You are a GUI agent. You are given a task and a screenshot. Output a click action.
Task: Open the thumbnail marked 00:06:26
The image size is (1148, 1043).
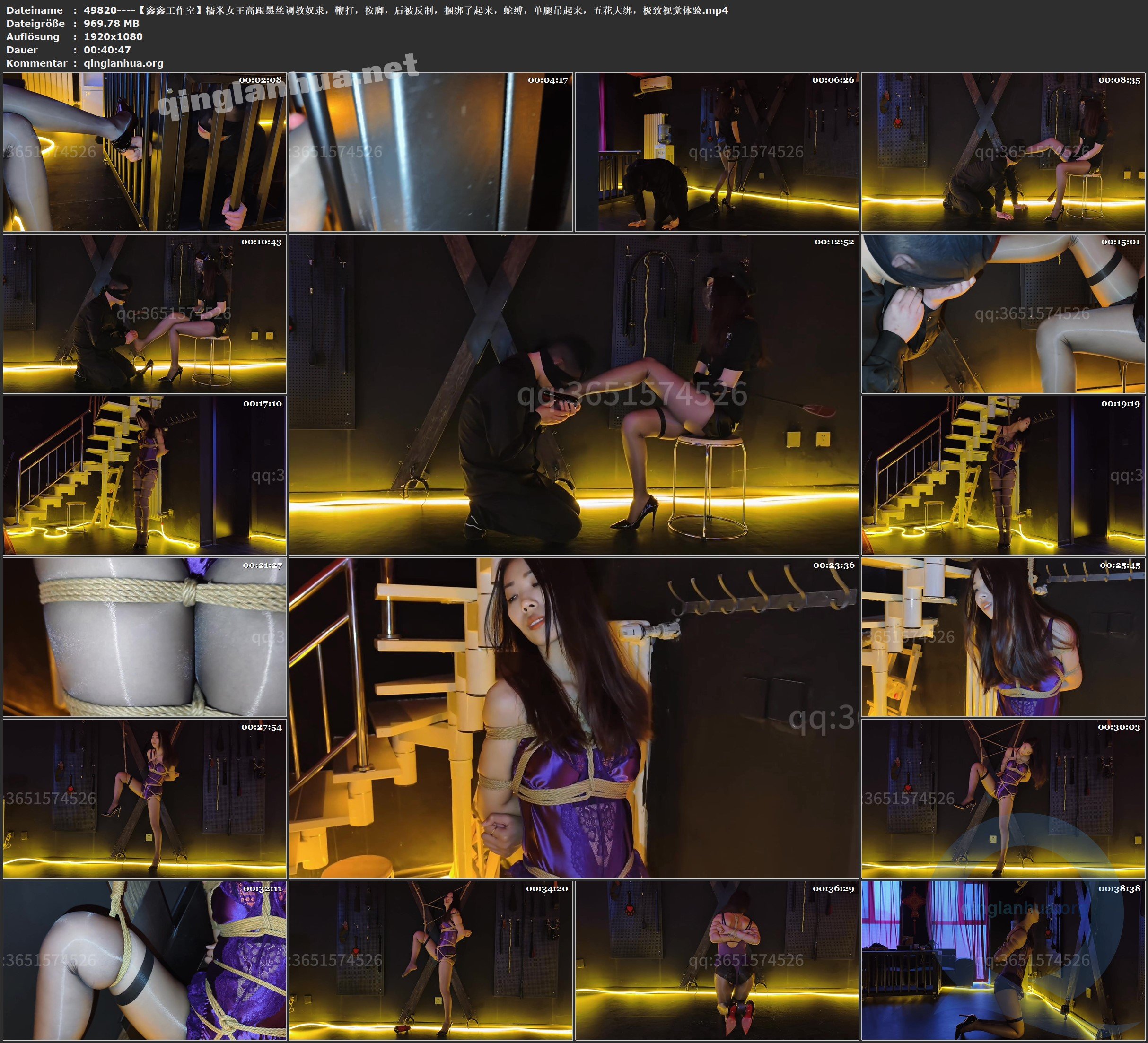717,152
